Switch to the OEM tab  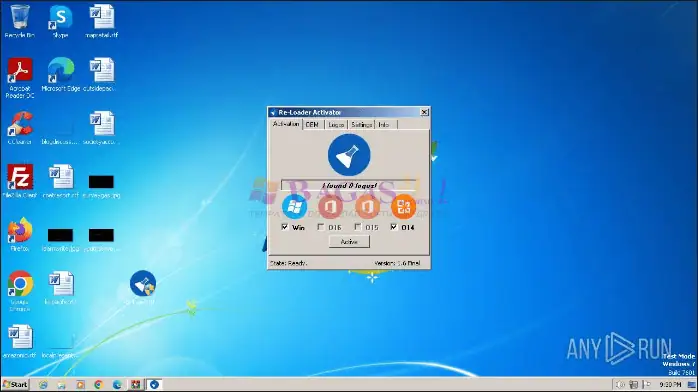coord(312,125)
